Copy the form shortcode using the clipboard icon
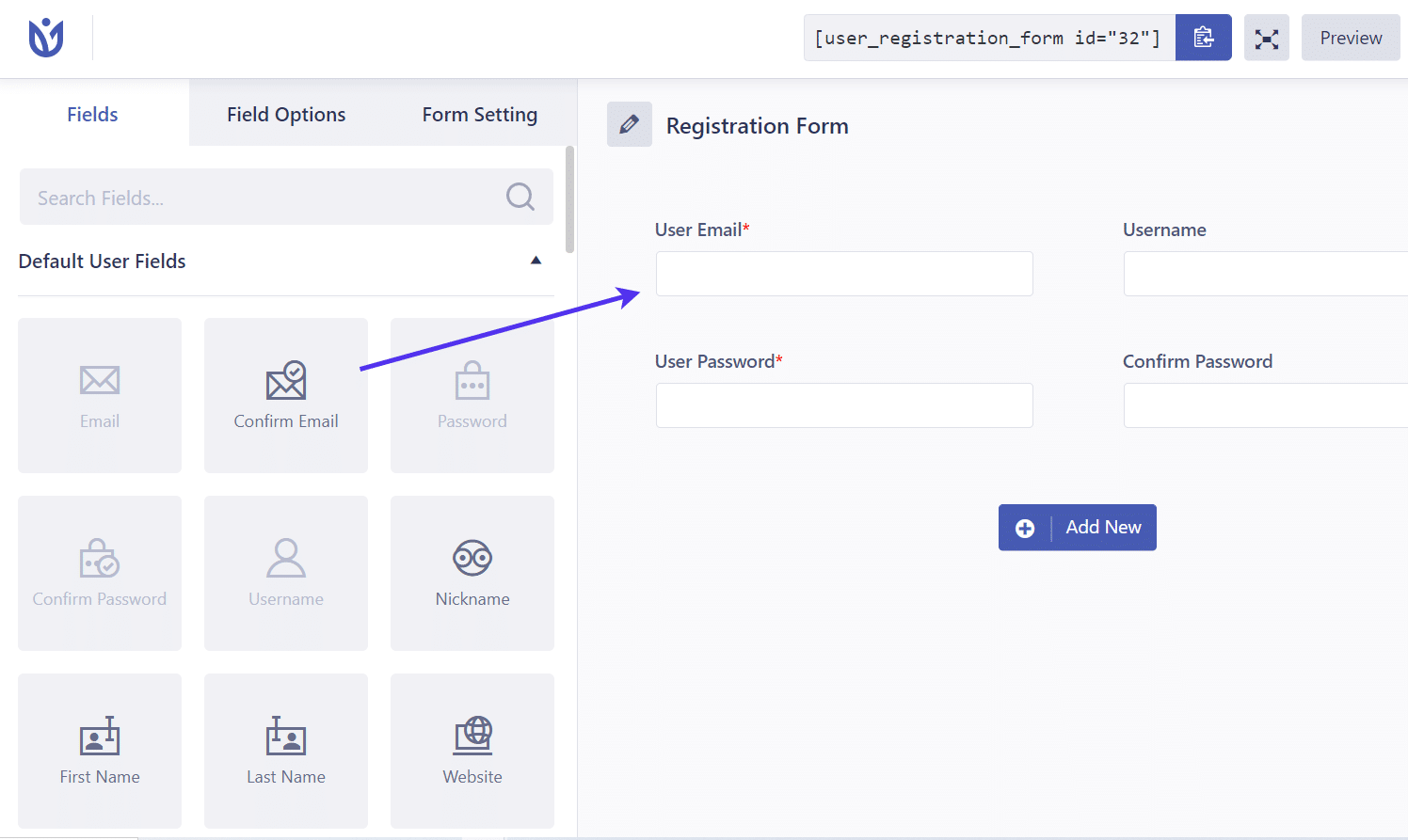Image resolution: width=1408 pixels, height=840 pixels. (1203, 38)
